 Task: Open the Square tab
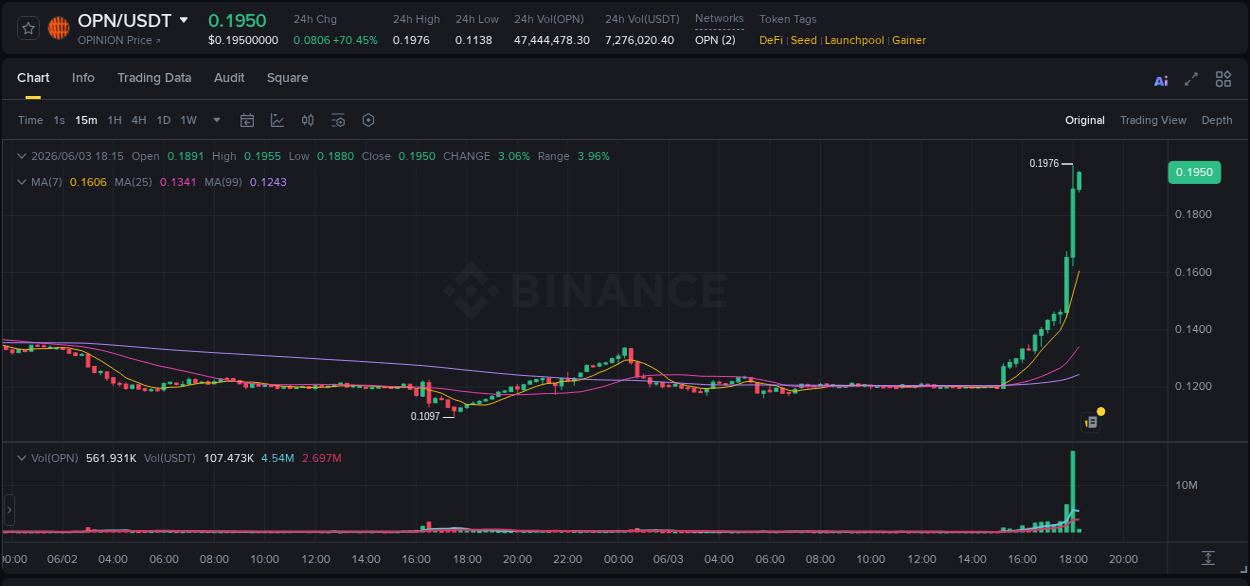(x=287, y=78)
